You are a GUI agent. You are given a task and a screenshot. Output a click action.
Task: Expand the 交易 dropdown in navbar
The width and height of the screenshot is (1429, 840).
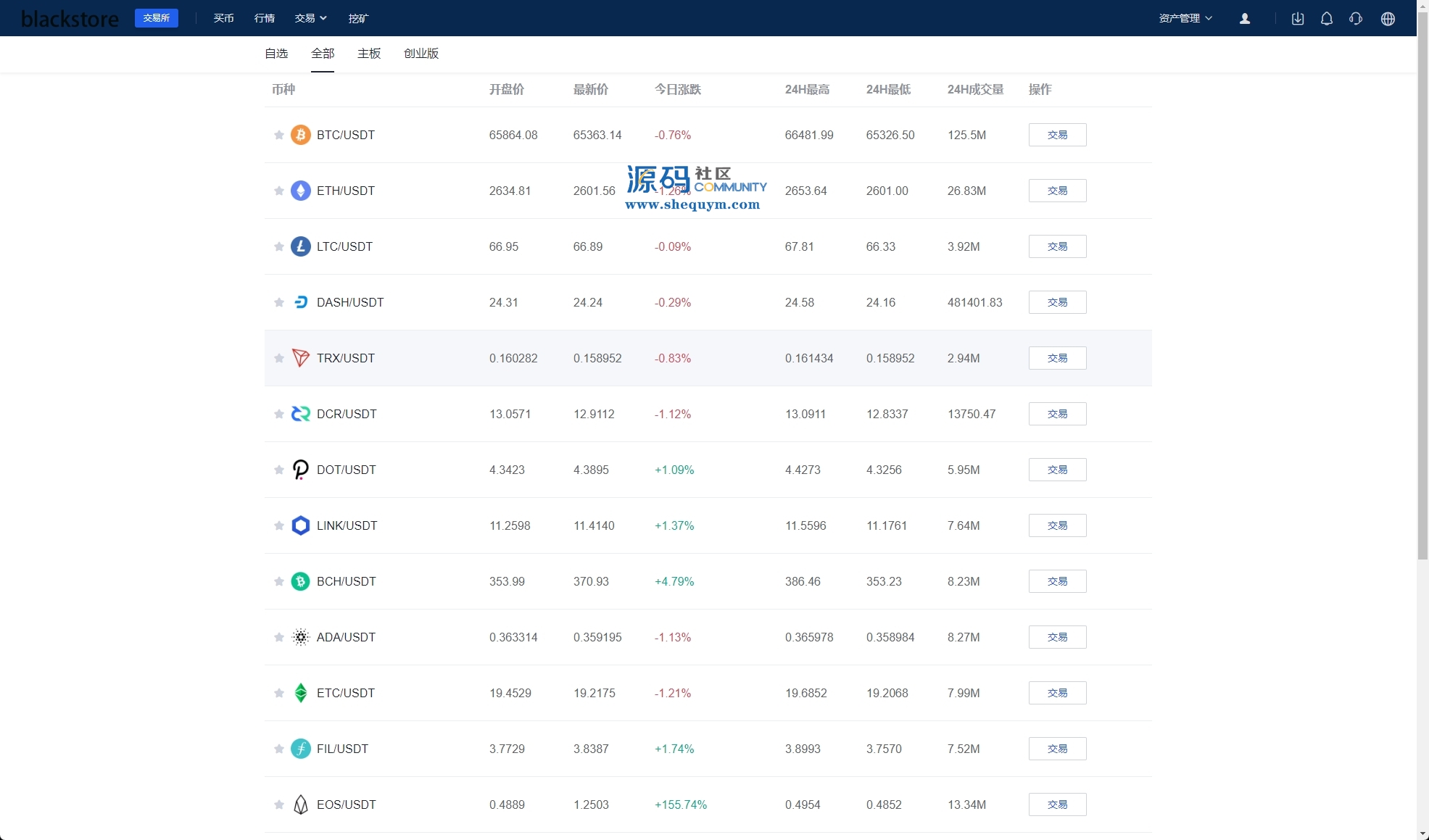click(310, 18)
